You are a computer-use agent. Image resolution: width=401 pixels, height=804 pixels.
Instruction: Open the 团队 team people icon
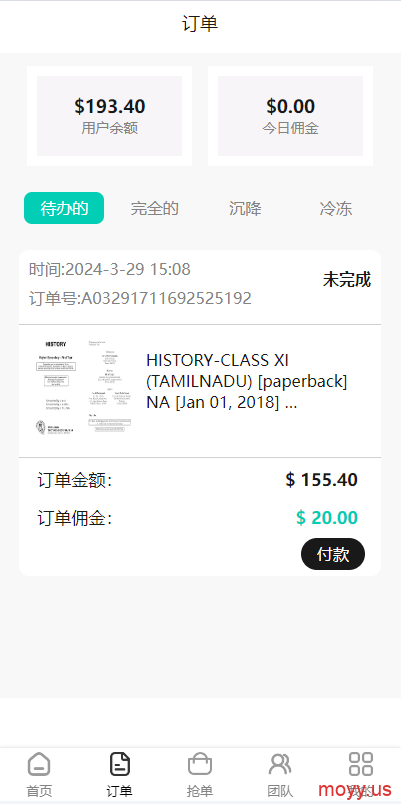tap(280, 765)
